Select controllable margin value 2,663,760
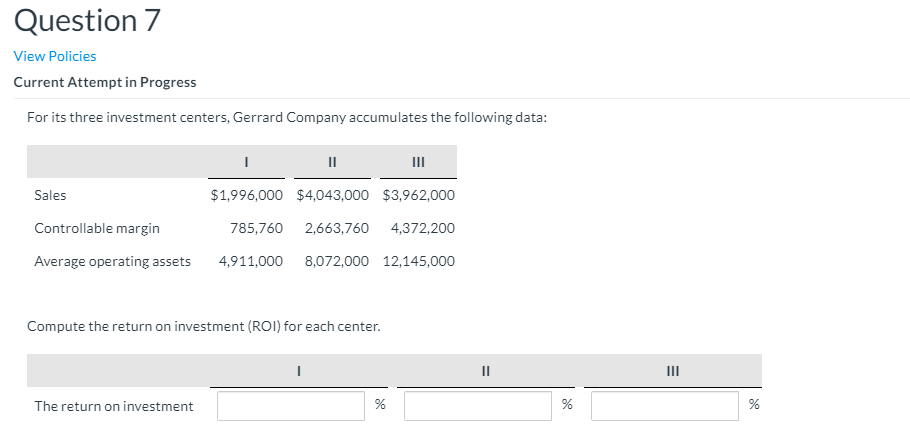The height and width of the screenshot is (446, 910). [336, 228]
